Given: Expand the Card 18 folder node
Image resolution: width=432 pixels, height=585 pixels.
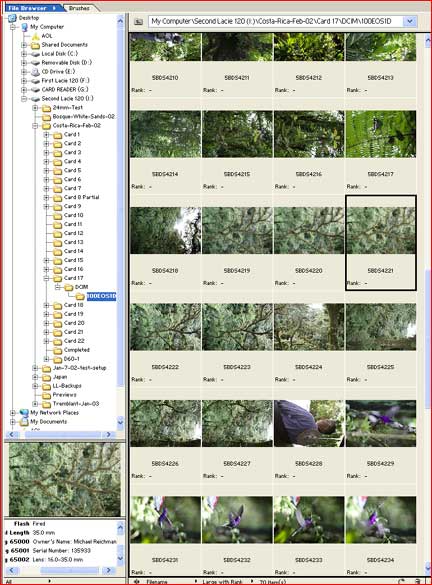Looking at the screenshot, I should [46, 305].
